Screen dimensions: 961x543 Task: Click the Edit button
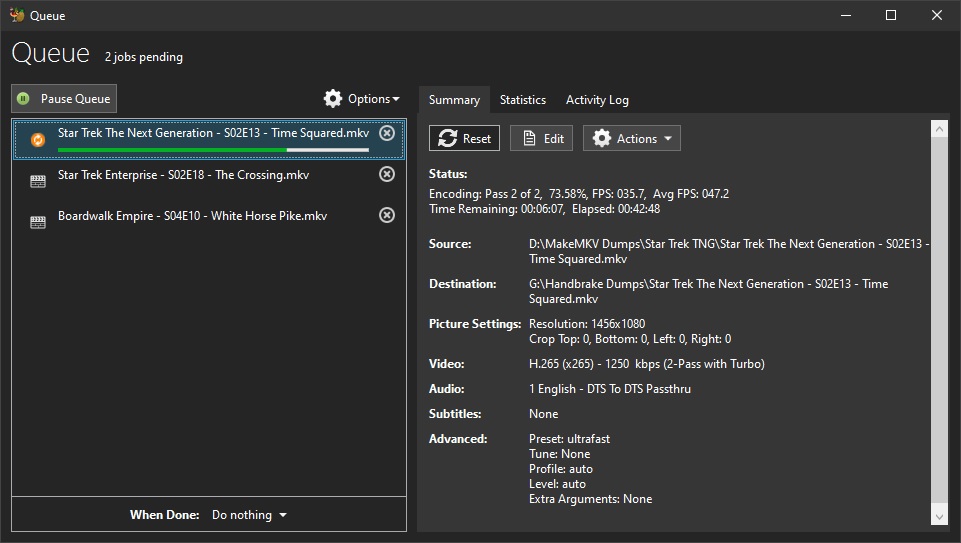pyautogui.click(x=542, y=139)
